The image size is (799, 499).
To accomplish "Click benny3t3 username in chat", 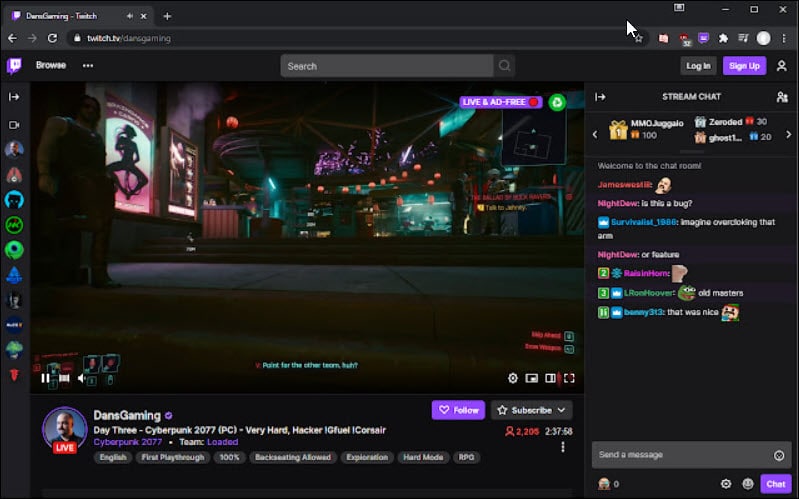I will 644,312.
